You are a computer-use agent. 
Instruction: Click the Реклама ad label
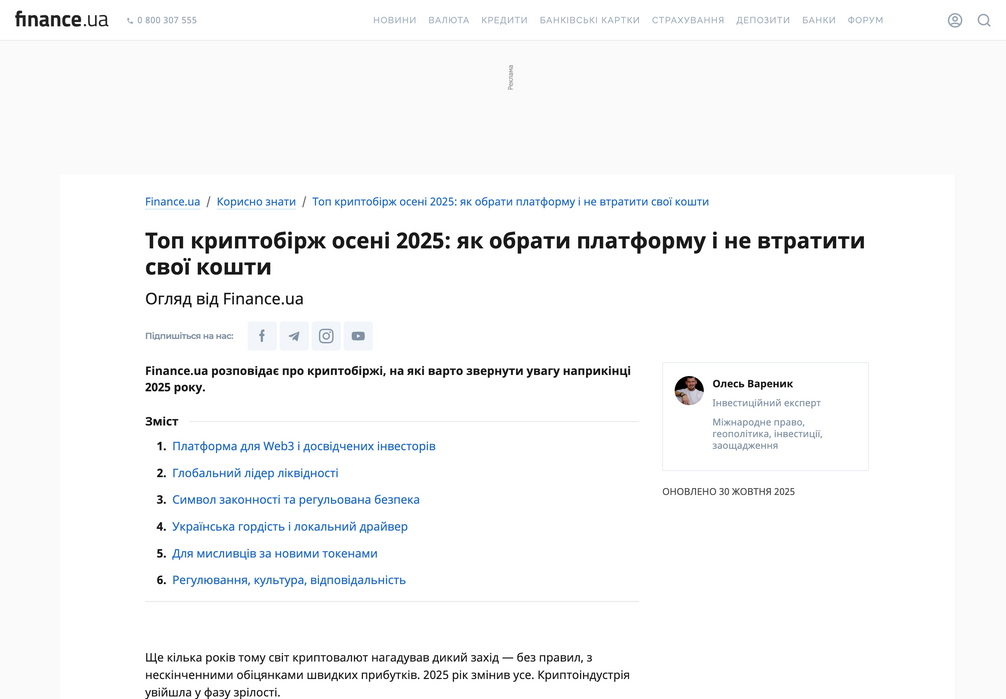[x=511, y=77]
